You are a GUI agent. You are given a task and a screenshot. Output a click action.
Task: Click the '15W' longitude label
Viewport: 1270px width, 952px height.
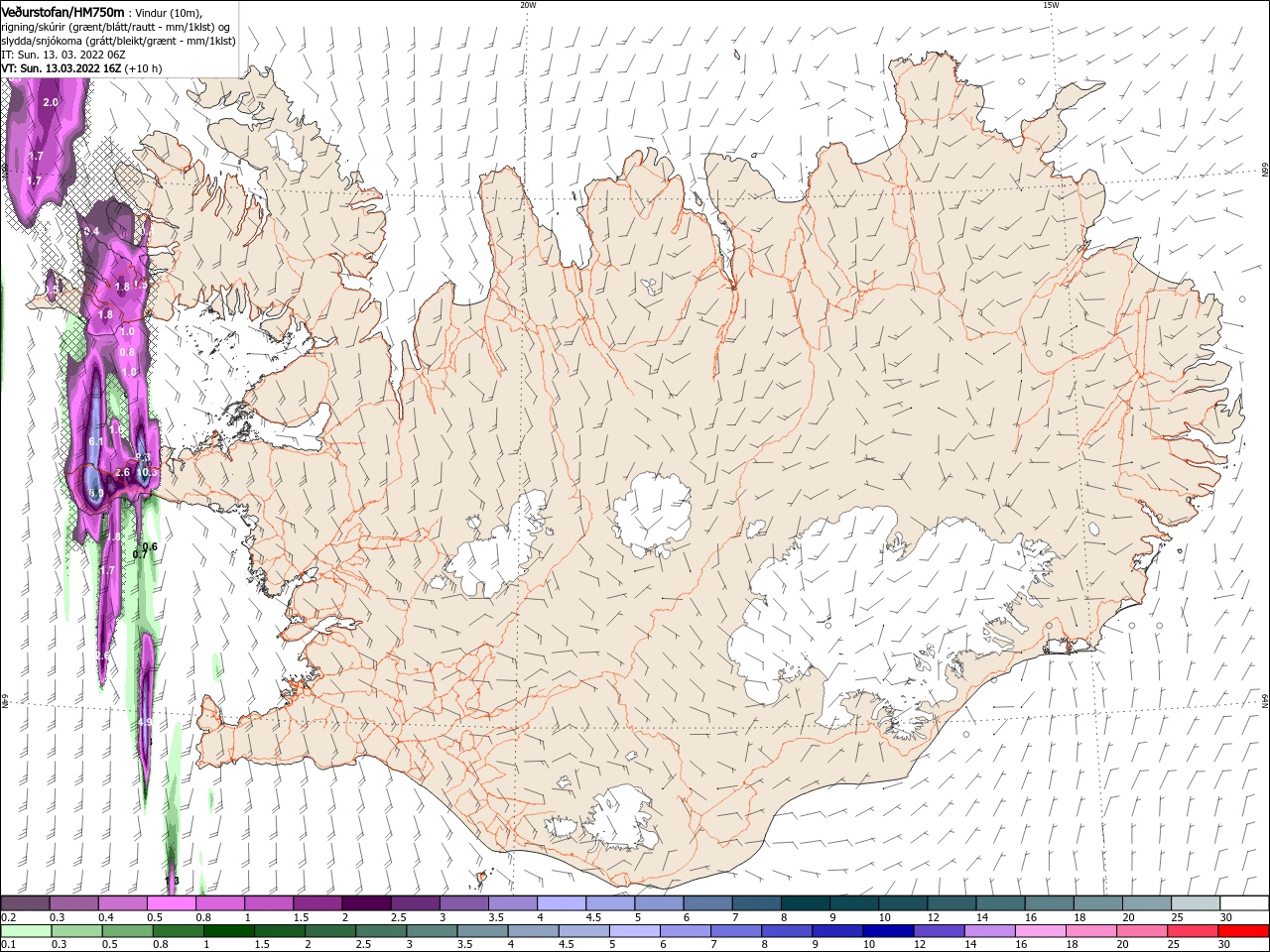point(1051,5)
